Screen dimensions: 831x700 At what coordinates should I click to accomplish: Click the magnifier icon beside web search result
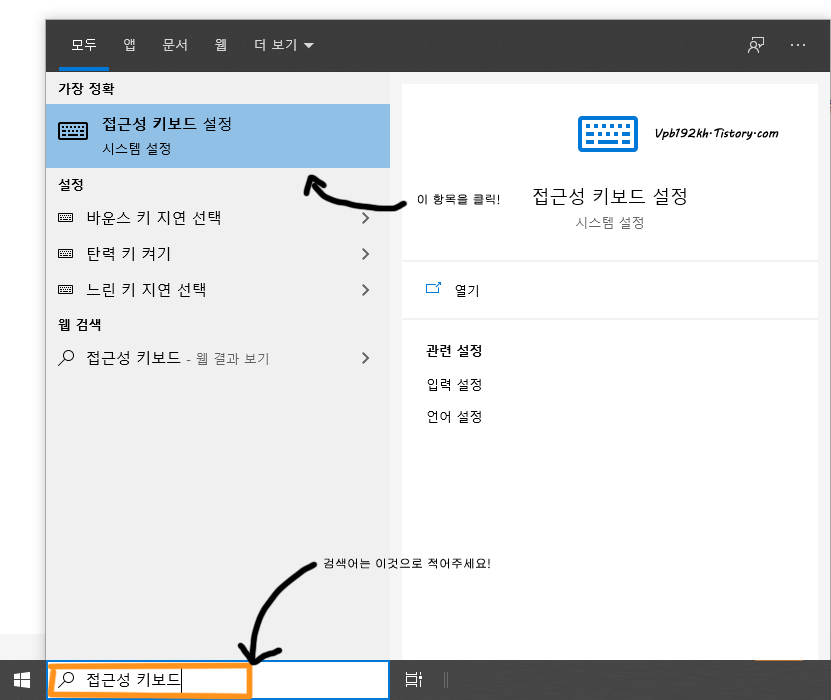[x=66, y=358]
